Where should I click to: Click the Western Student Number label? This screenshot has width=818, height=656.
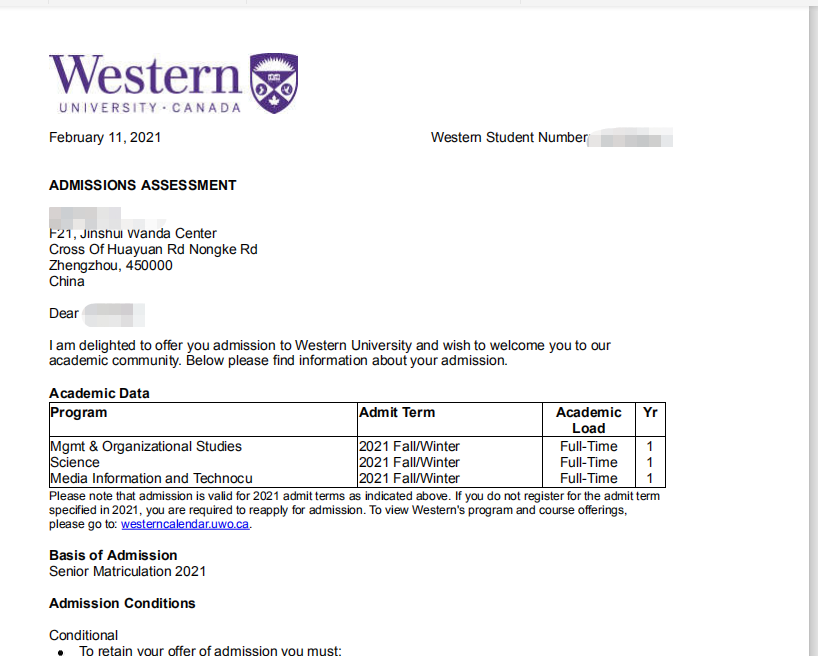click(x=509, y=137)
